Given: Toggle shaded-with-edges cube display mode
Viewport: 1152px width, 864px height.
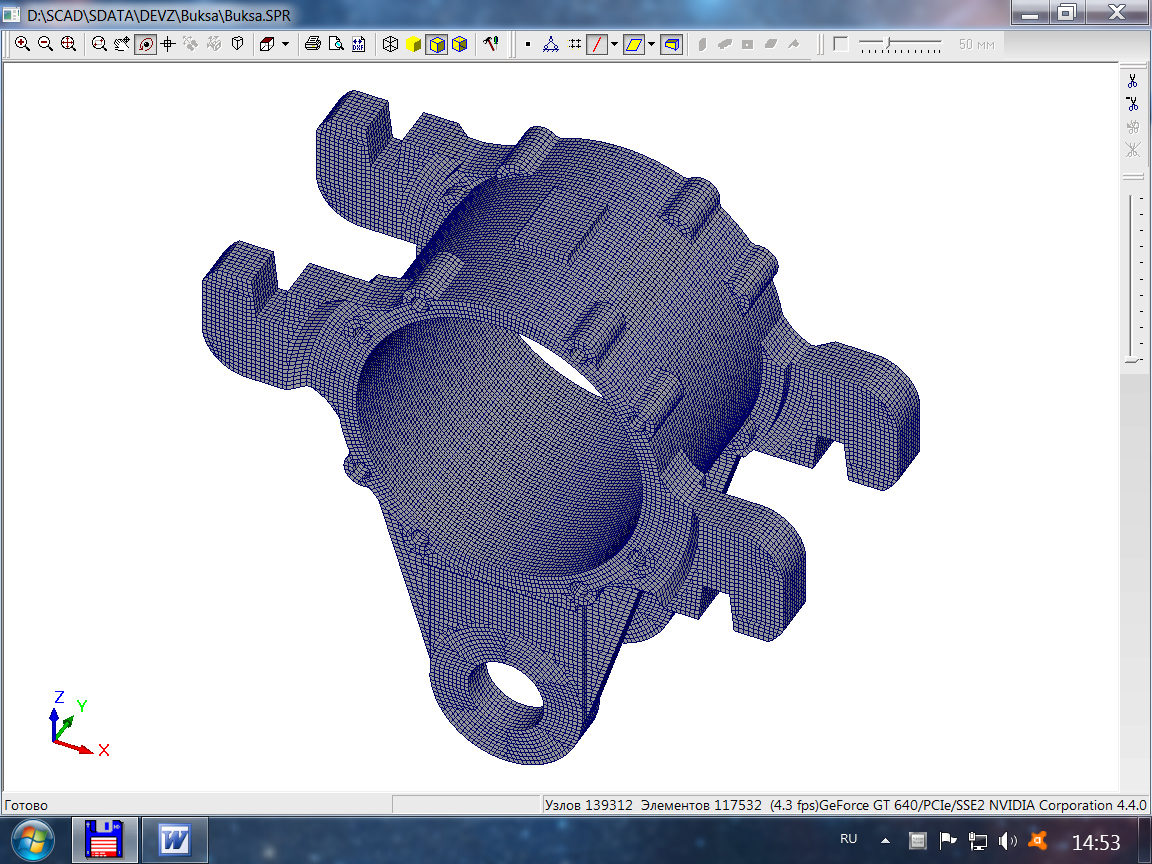Looking at the screenshot, I should (437, 44).
